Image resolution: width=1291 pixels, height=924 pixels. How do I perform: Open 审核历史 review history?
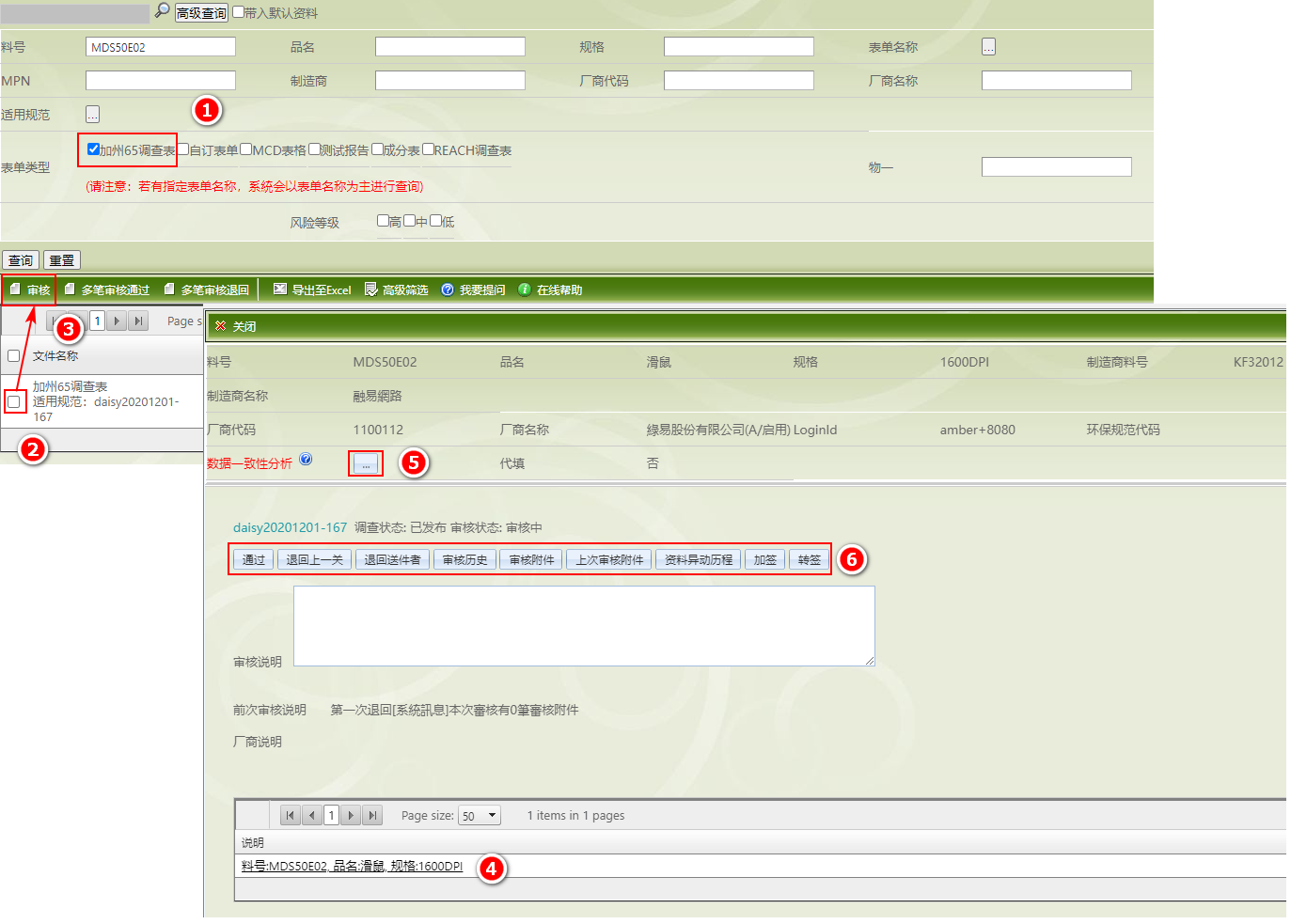click(464, 559)
